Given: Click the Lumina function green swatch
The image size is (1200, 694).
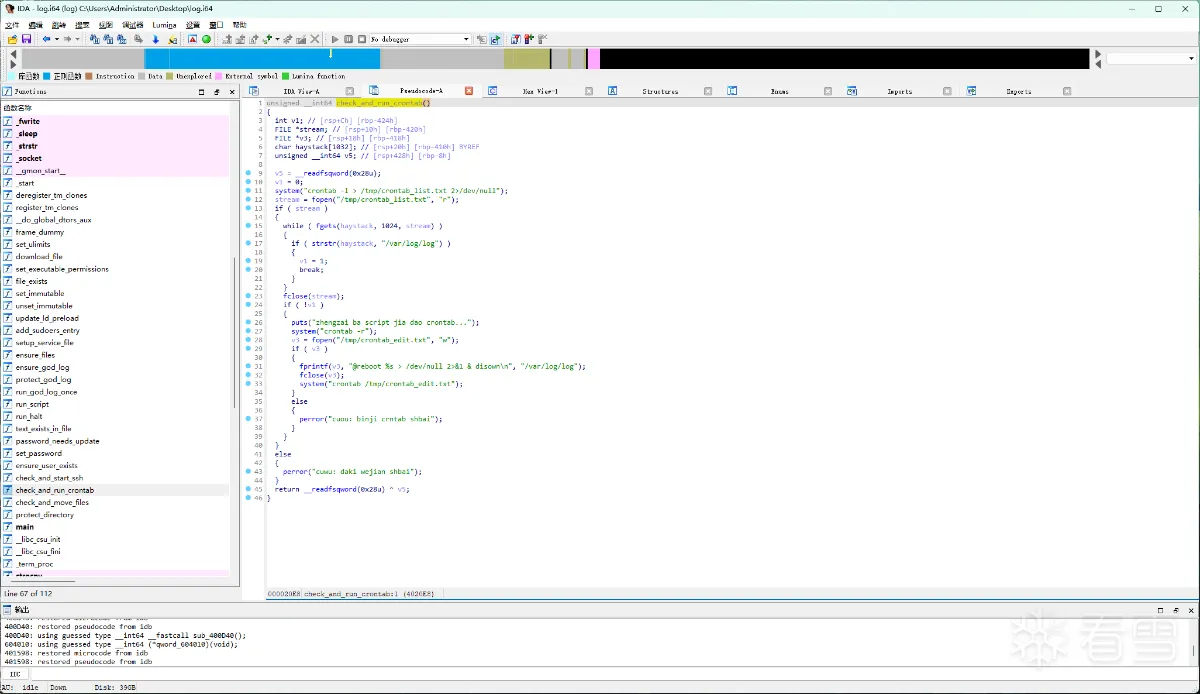Looking at the screenshot, I should [x=285, y=76].
